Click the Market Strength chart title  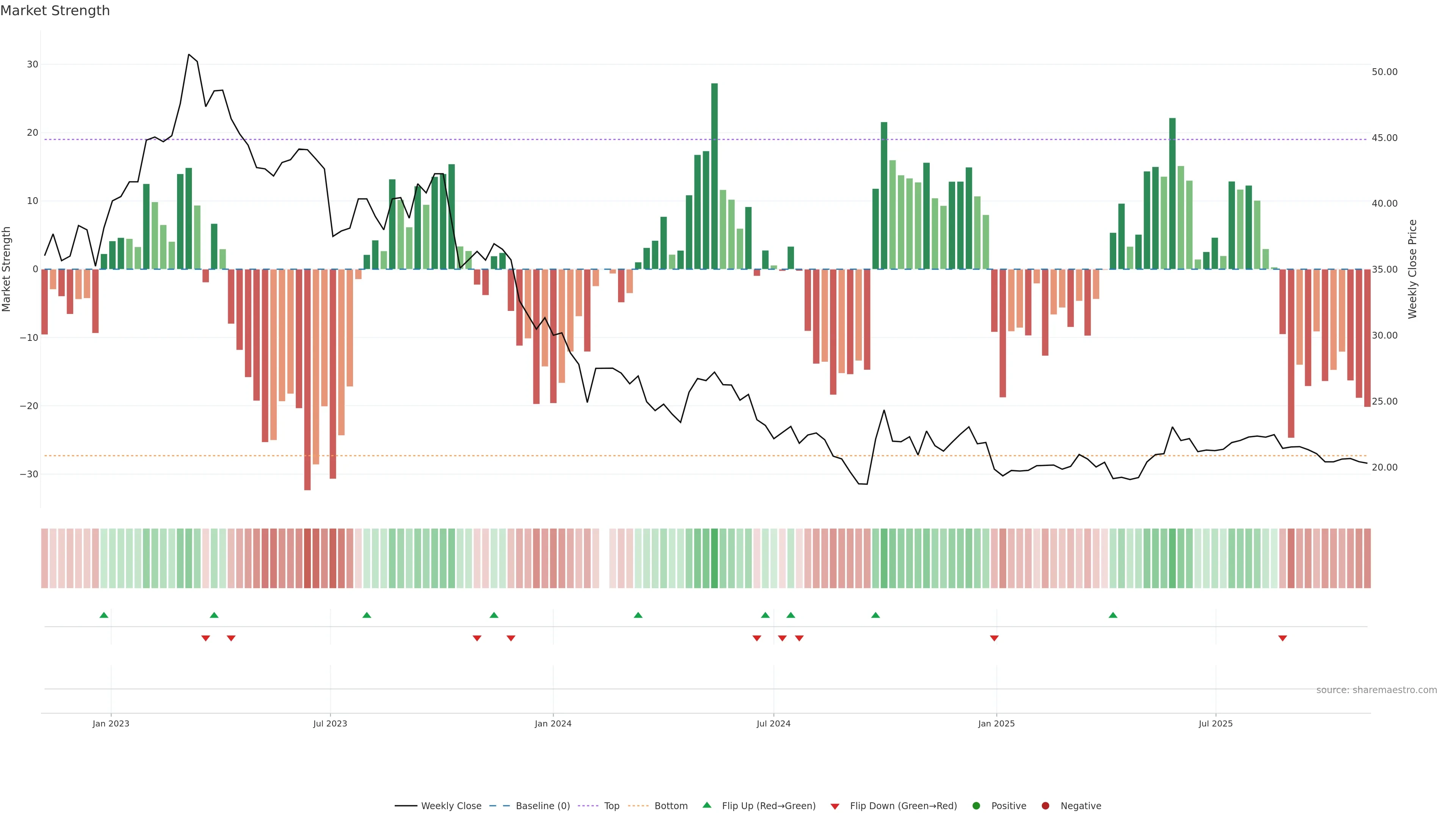55,11
